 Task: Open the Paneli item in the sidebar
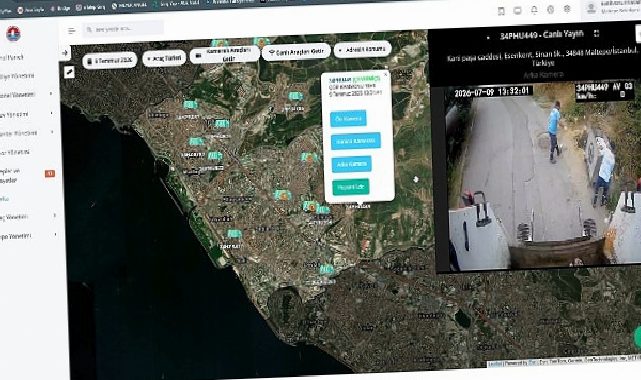pyautogui.click(x=11, y=58)
